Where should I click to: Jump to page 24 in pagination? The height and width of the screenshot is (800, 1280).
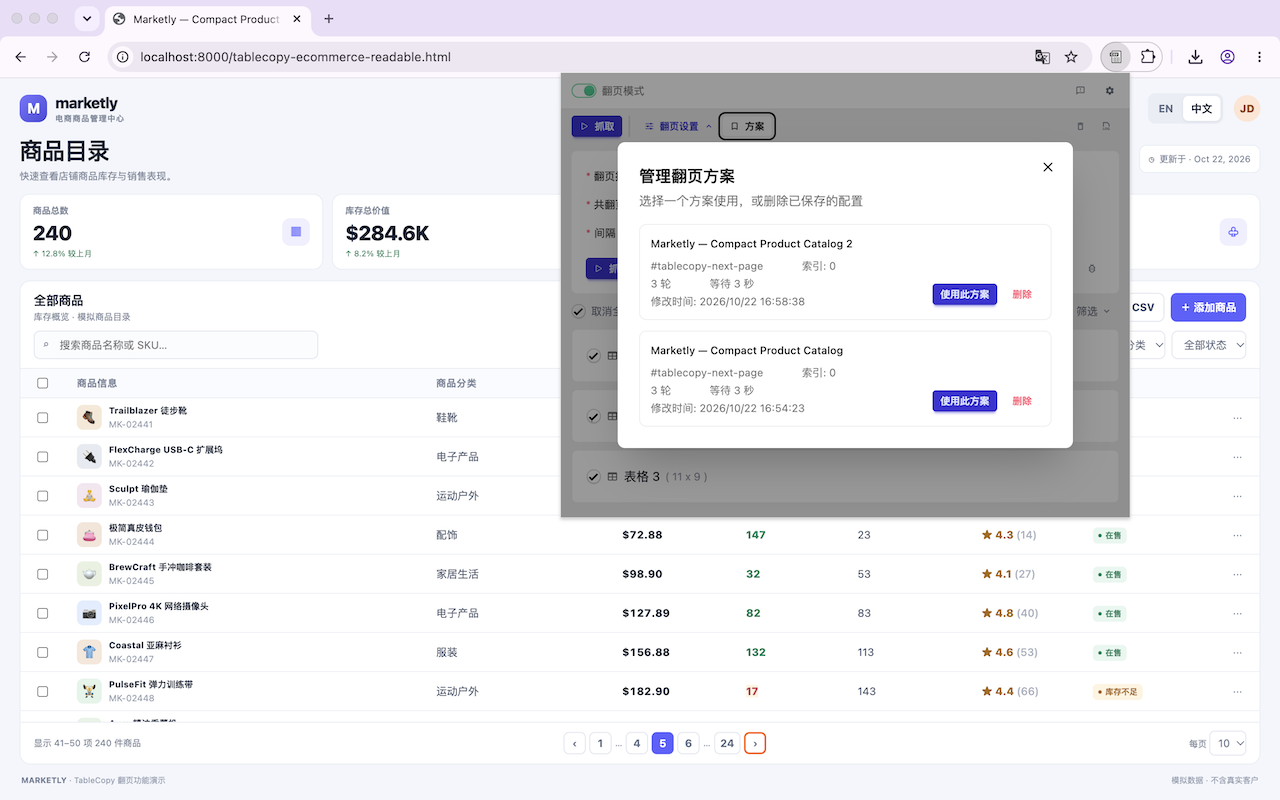(727, 743)
